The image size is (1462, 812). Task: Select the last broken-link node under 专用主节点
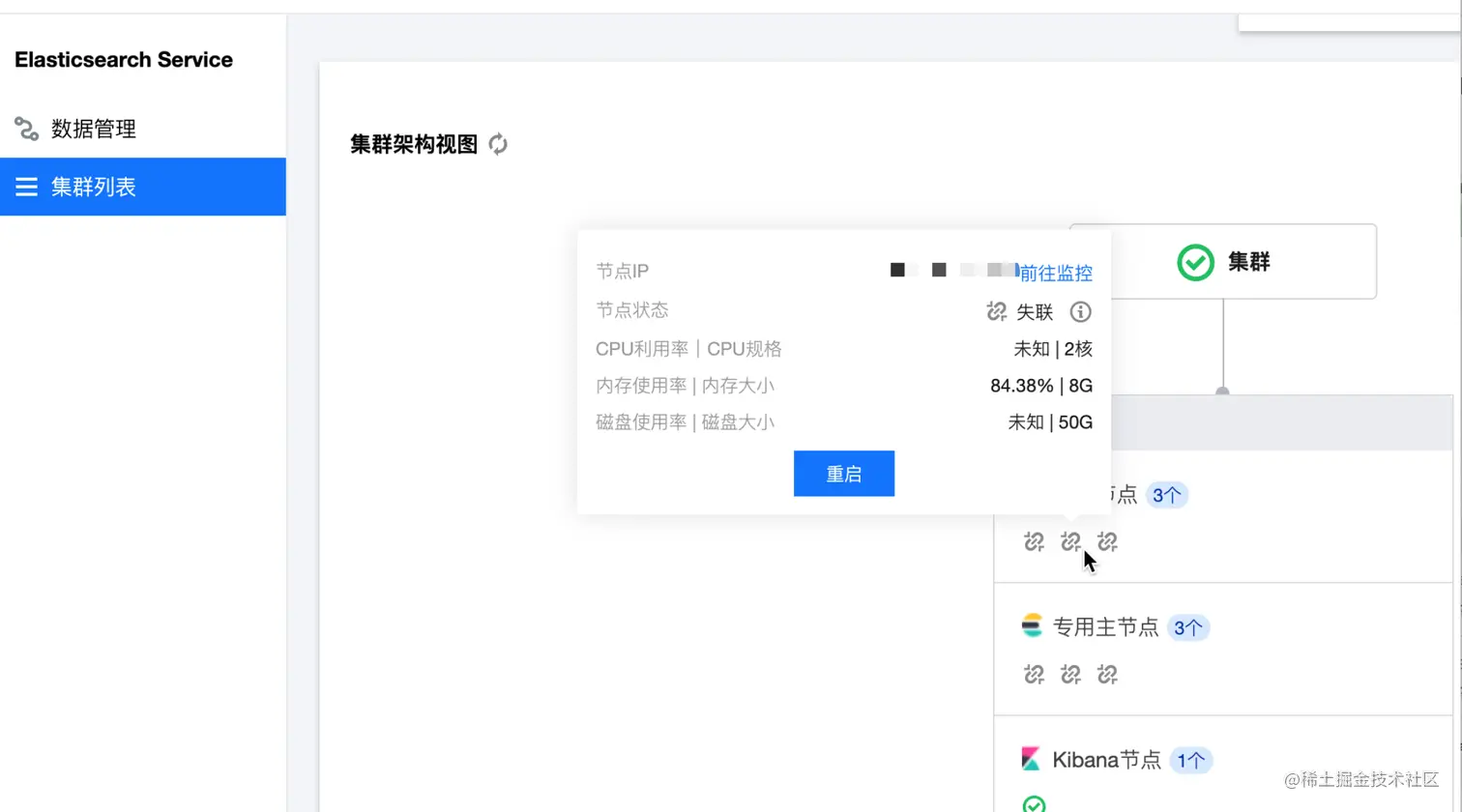point(1106,674)
